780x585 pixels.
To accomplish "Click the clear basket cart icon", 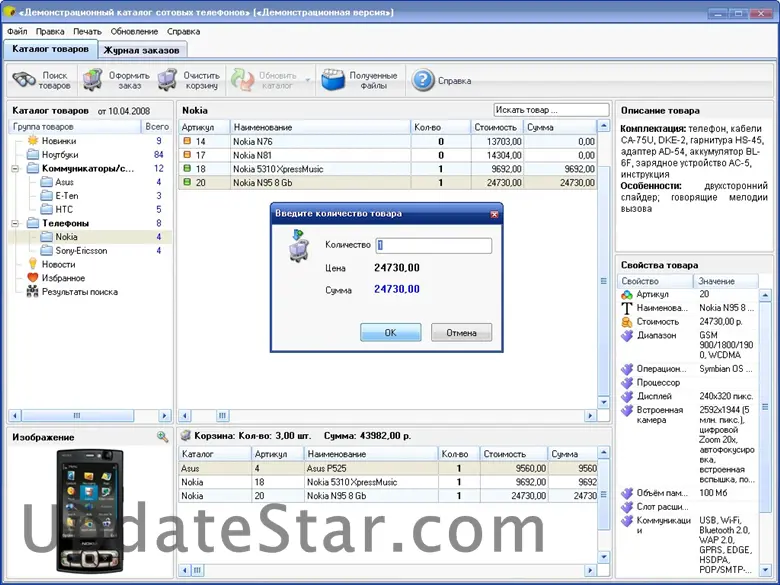I will pyautogui.click(x=168, y=80).
